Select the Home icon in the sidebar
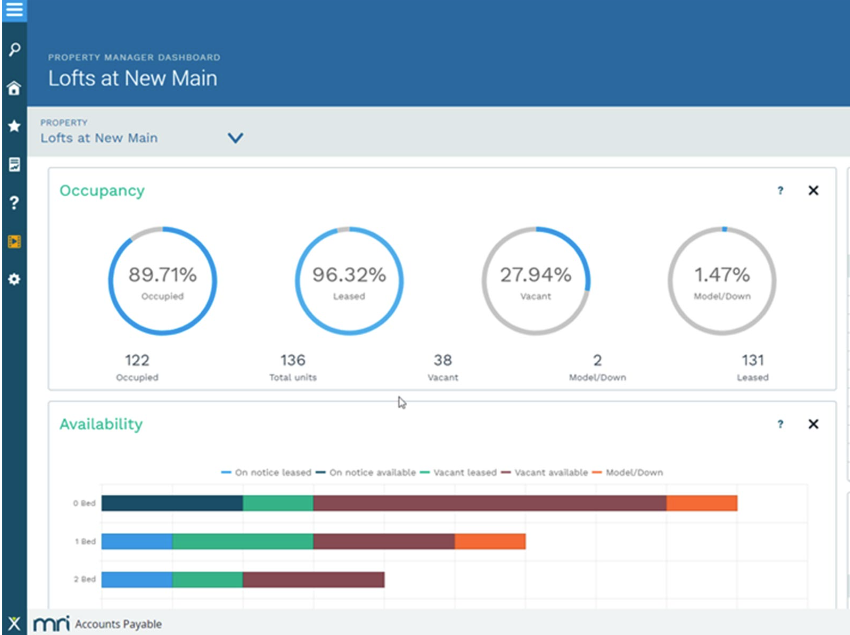The width and height of the screenshot is (850, 635). click(x=13, y=88)
